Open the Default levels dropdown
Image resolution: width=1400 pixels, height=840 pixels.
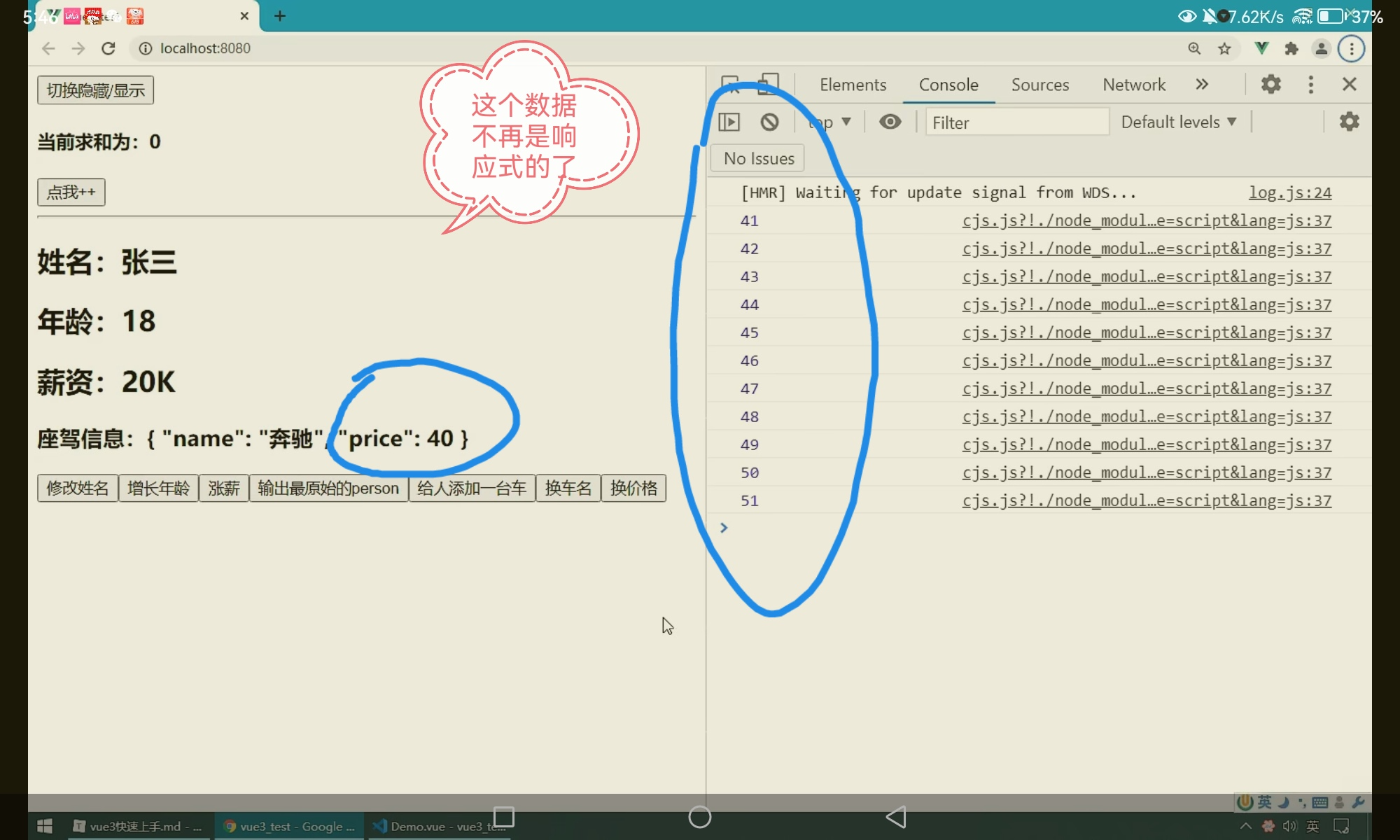click(x=1178, y=122)
